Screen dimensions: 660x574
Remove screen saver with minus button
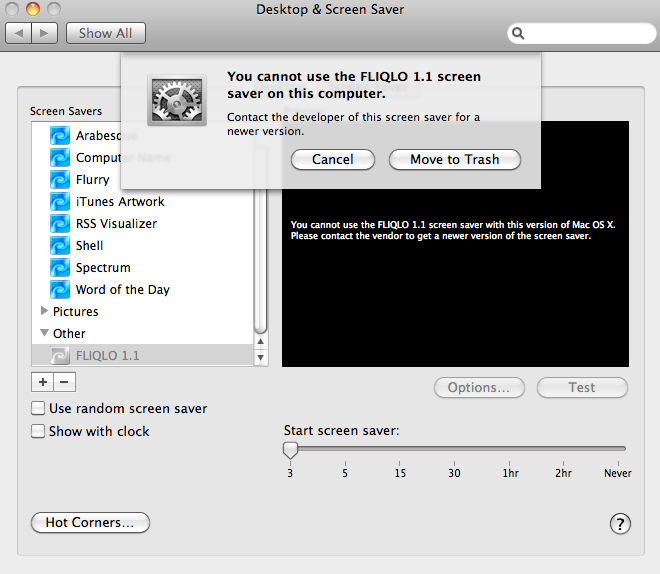(x=64, y=382)
